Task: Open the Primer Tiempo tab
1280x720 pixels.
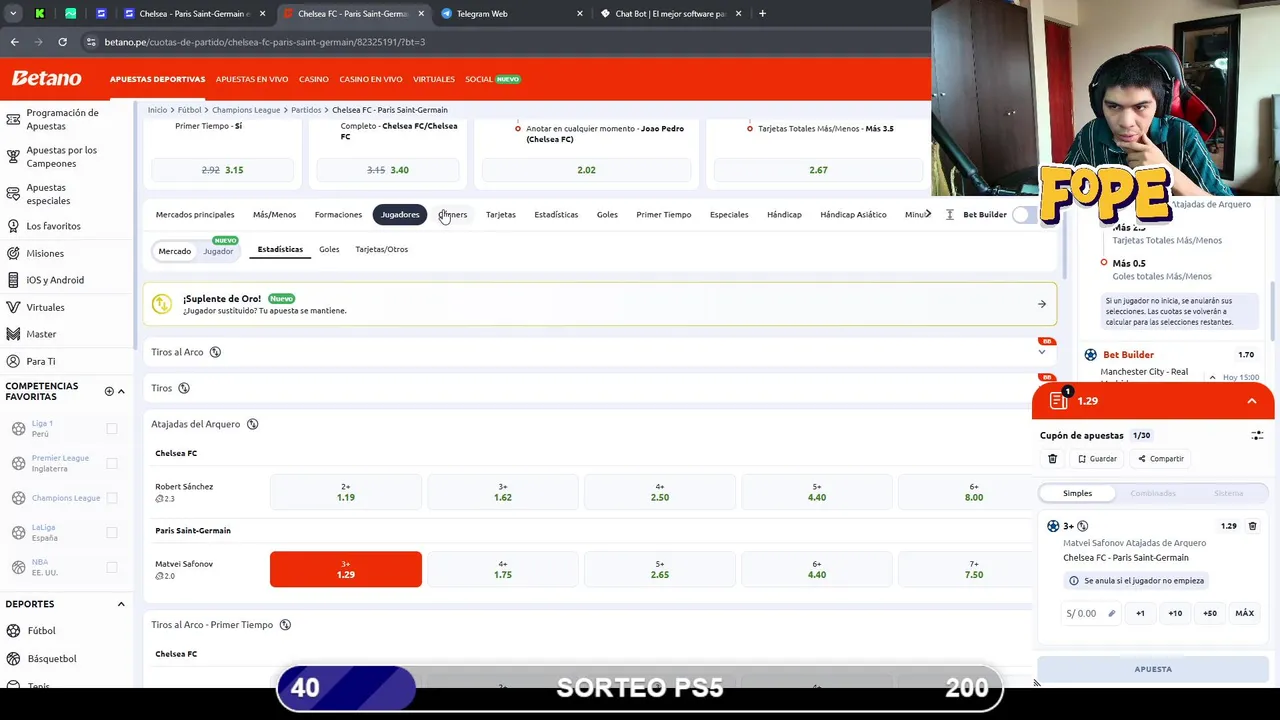Action: (x=664, y=215)
